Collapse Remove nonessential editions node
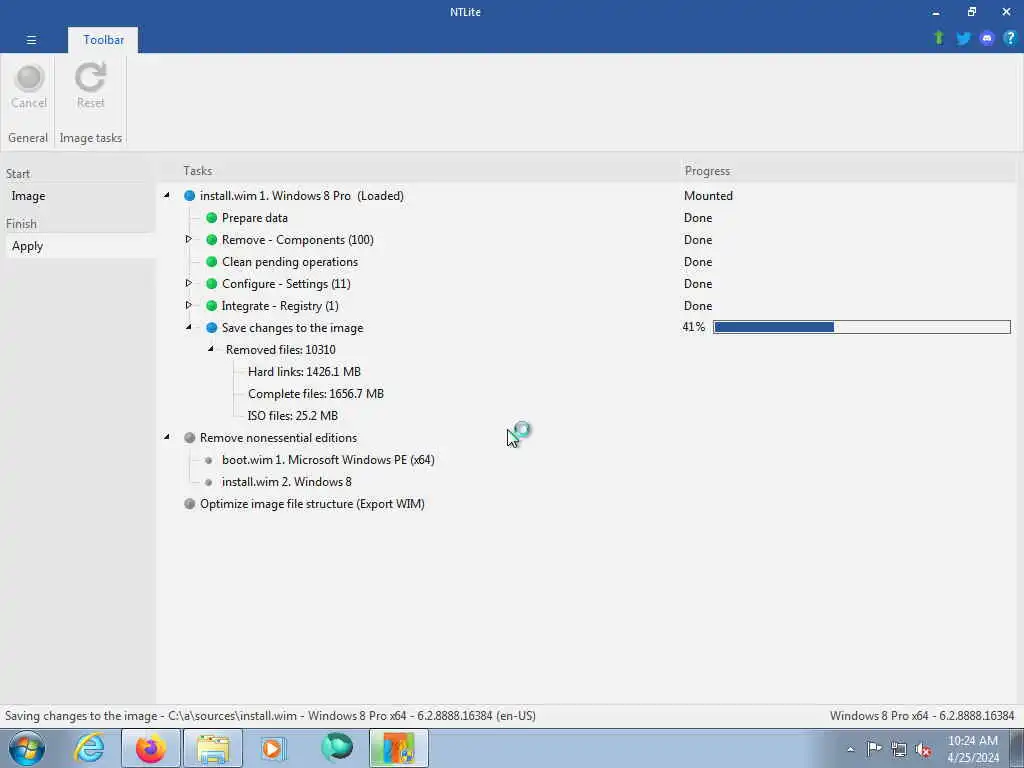The image size is (1024, 768). (167, 437)
